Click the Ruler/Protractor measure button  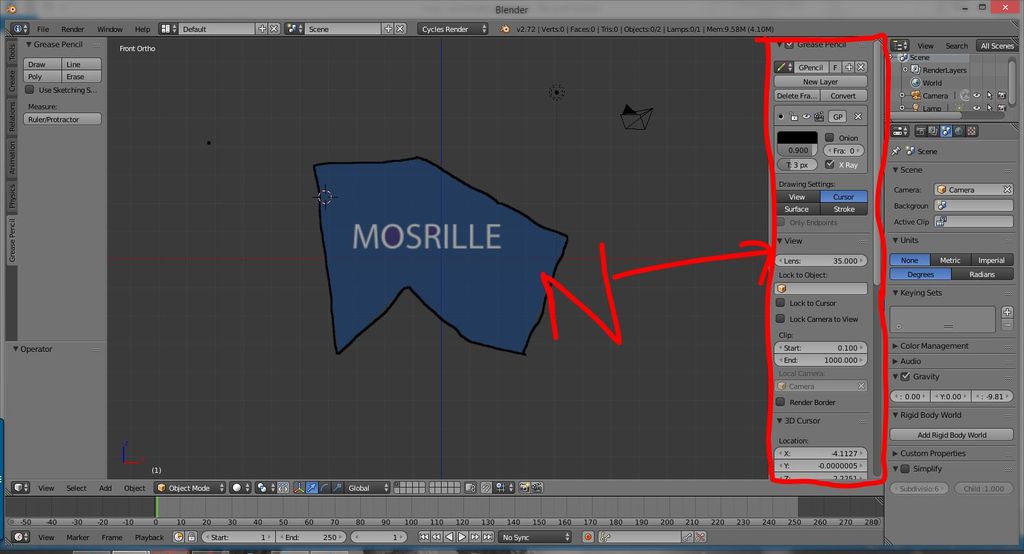click(x=63, y=119)
